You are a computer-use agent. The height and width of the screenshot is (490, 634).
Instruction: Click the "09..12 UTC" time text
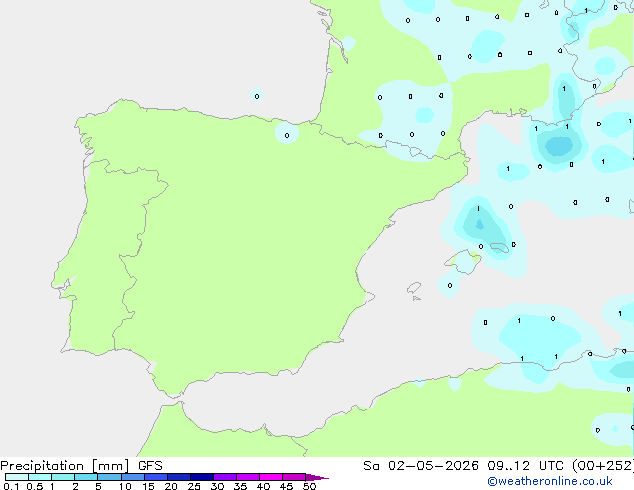click(x=525, y=466)
